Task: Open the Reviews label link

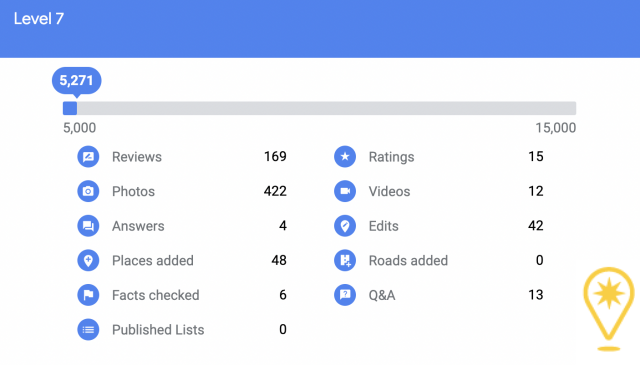Action: coord(137,157)
